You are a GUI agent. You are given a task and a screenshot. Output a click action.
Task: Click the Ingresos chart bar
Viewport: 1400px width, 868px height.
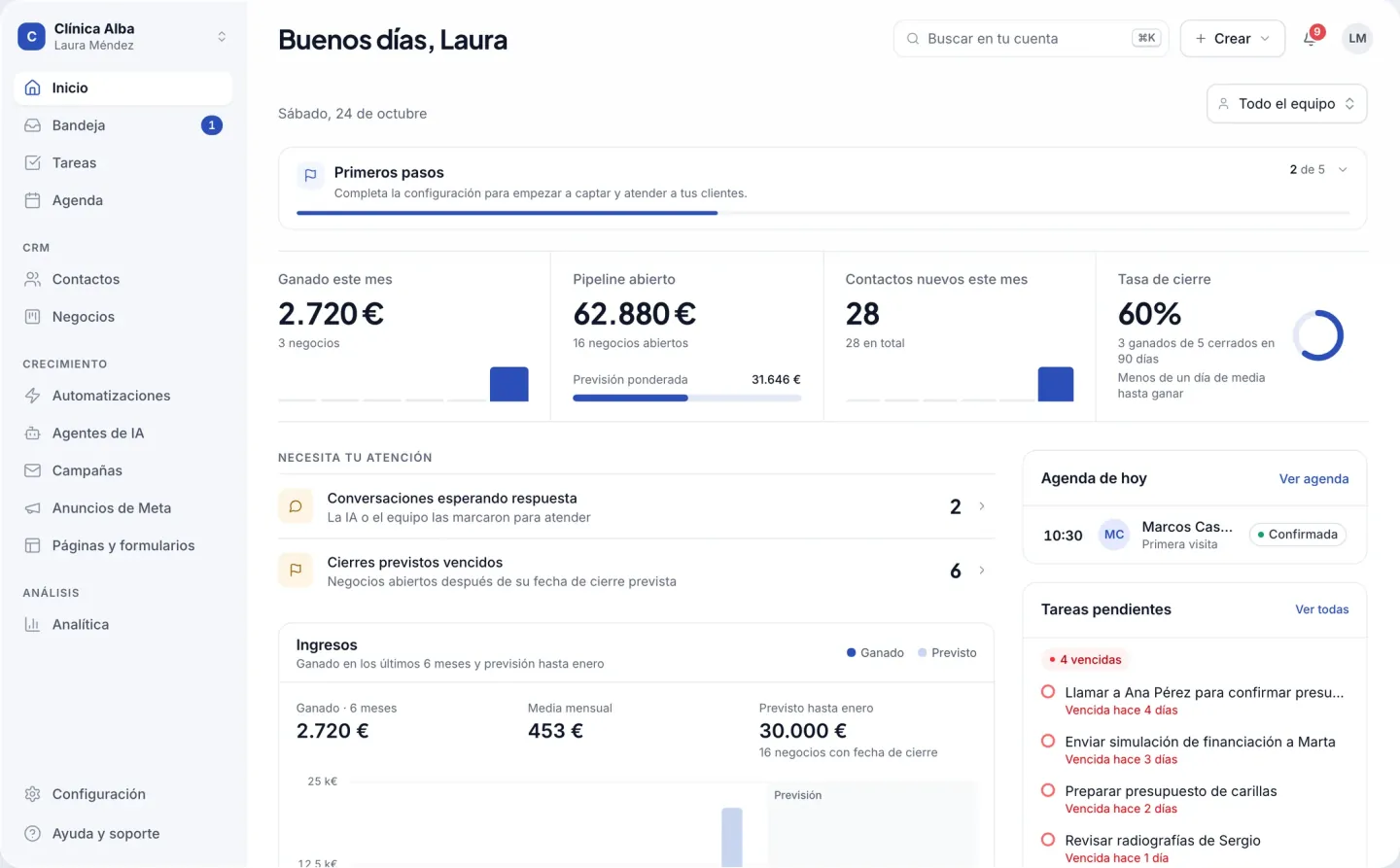(x=732, y=837)
